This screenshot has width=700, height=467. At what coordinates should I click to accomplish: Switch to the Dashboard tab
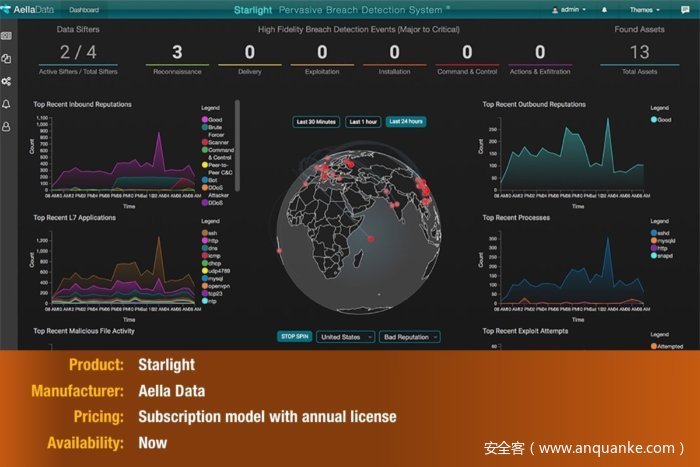84,9
